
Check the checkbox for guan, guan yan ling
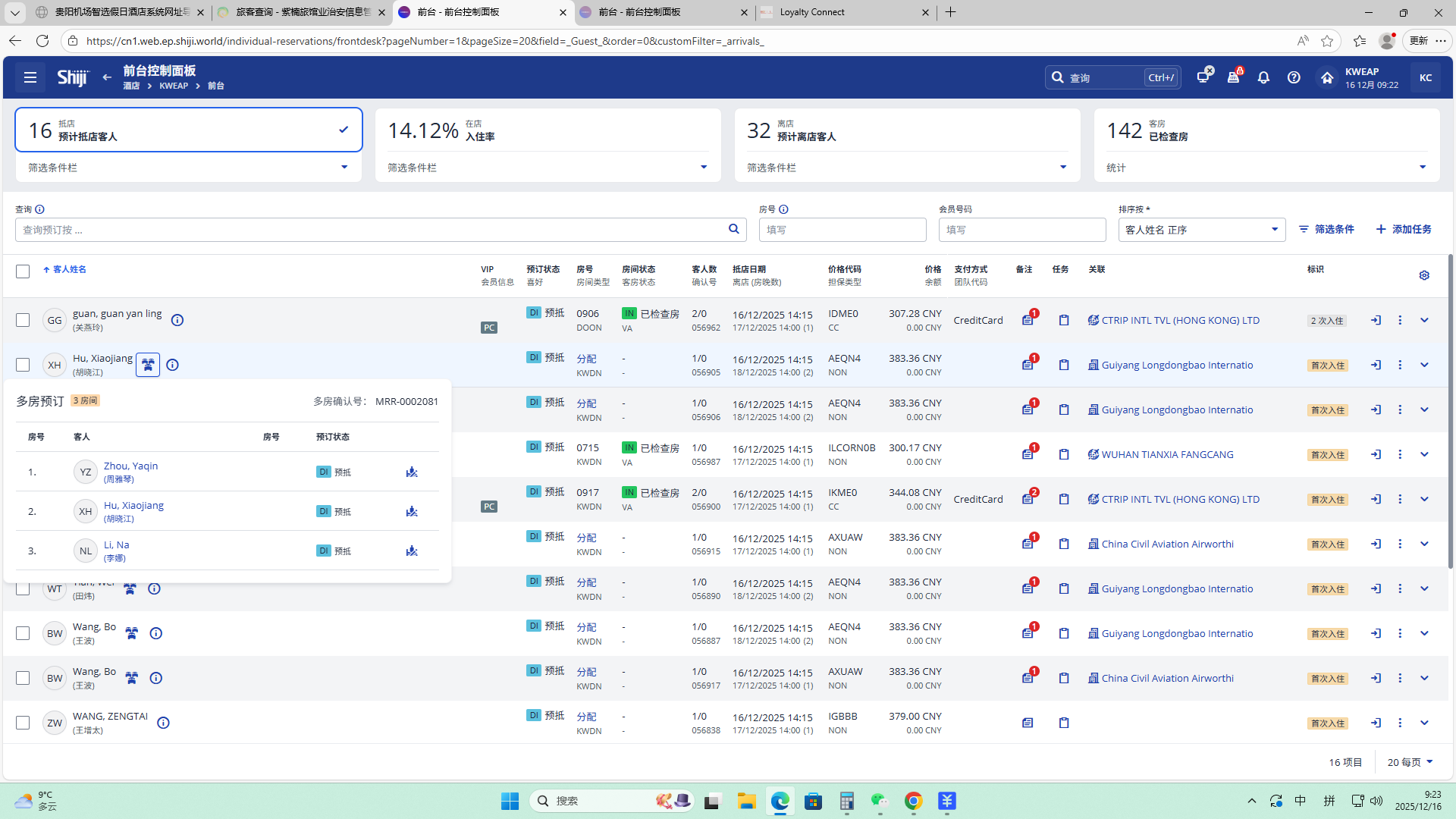click(23, 321)
